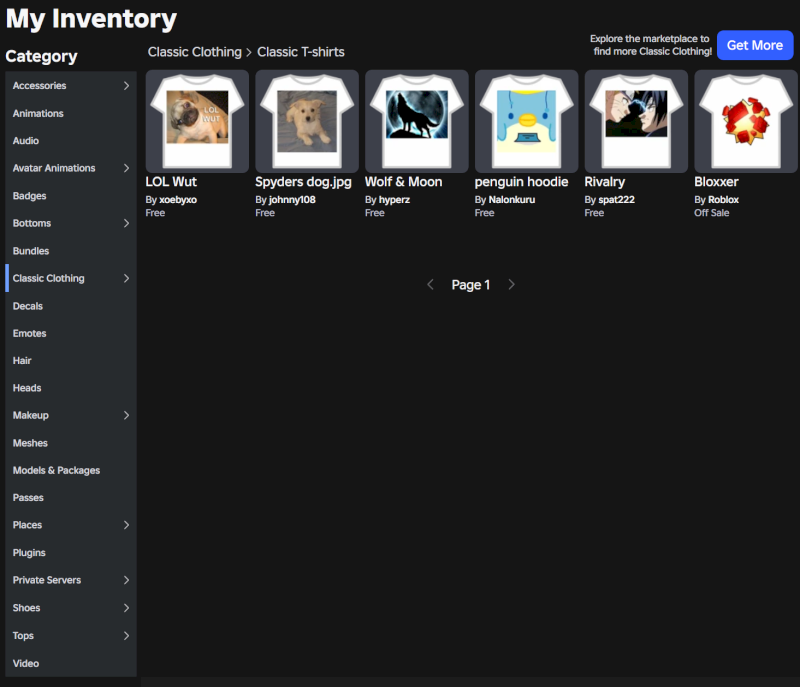Open creator hyperz's profile
Screen dimensions: 800x687
394,200
